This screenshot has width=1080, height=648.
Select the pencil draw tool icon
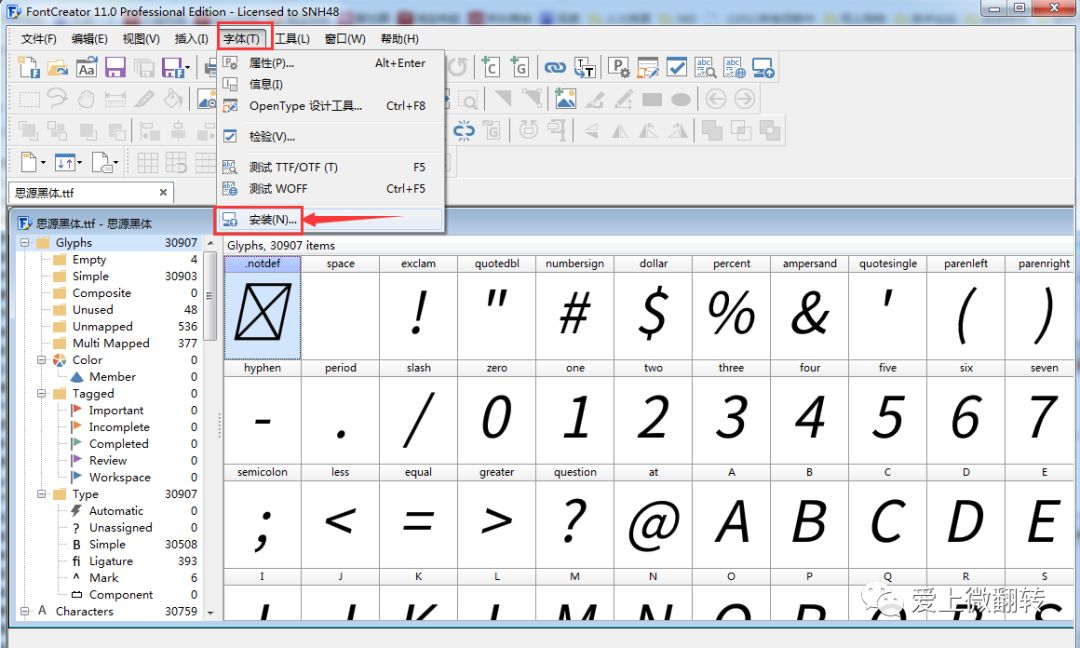pyautogui.click(x=144, y=99)
